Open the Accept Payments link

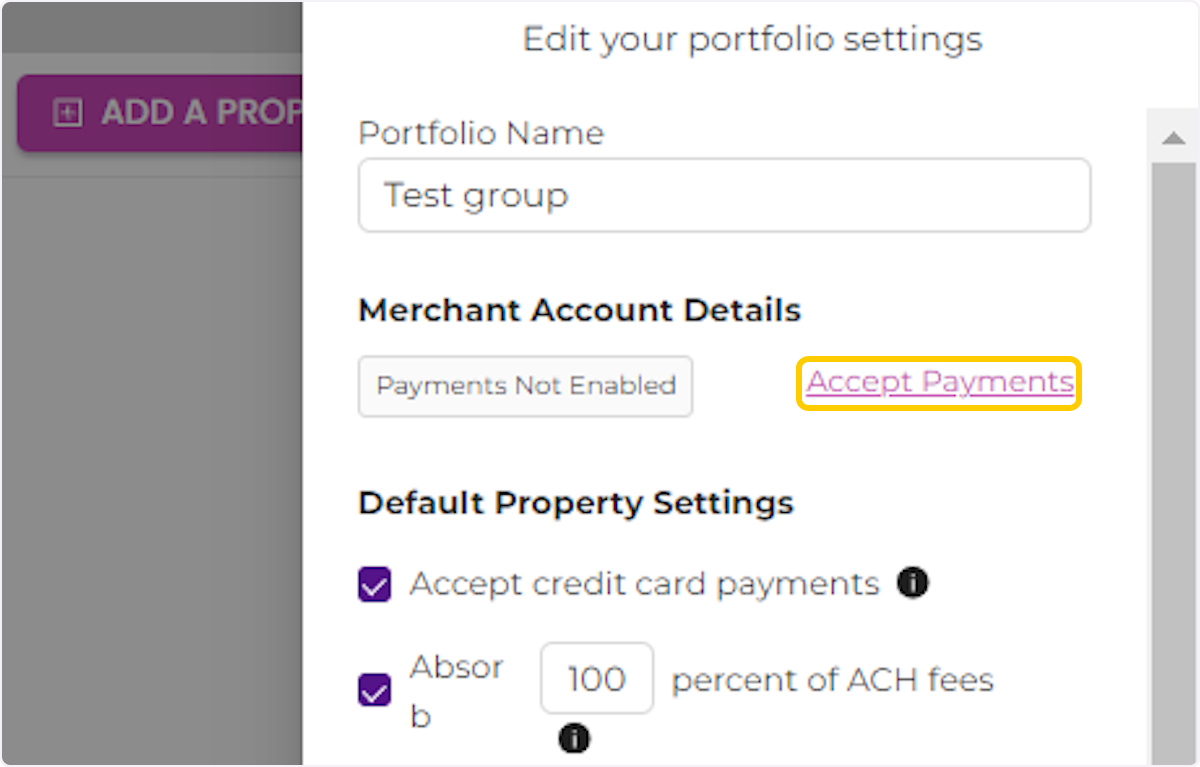[938, 382]
